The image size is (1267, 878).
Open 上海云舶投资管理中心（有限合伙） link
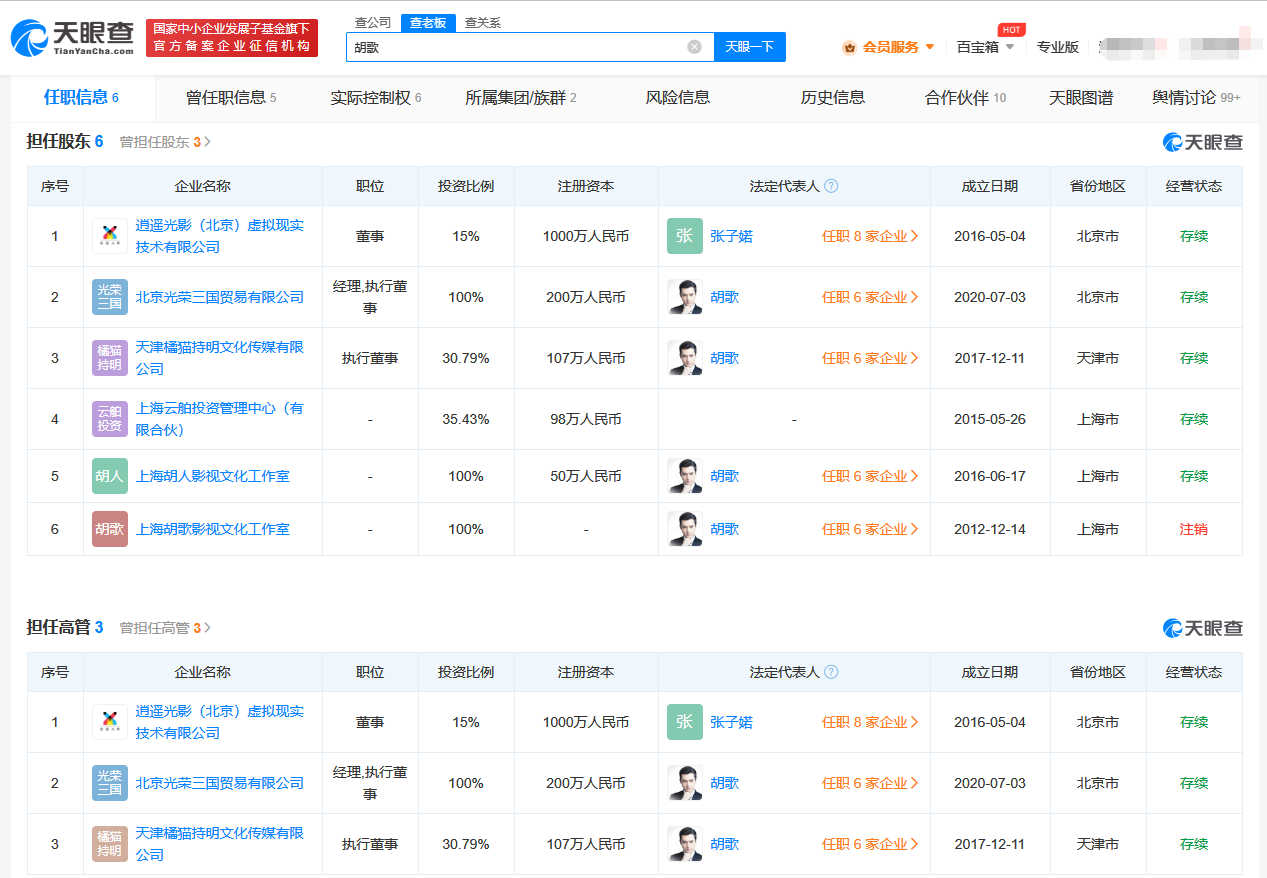(220, 419)
